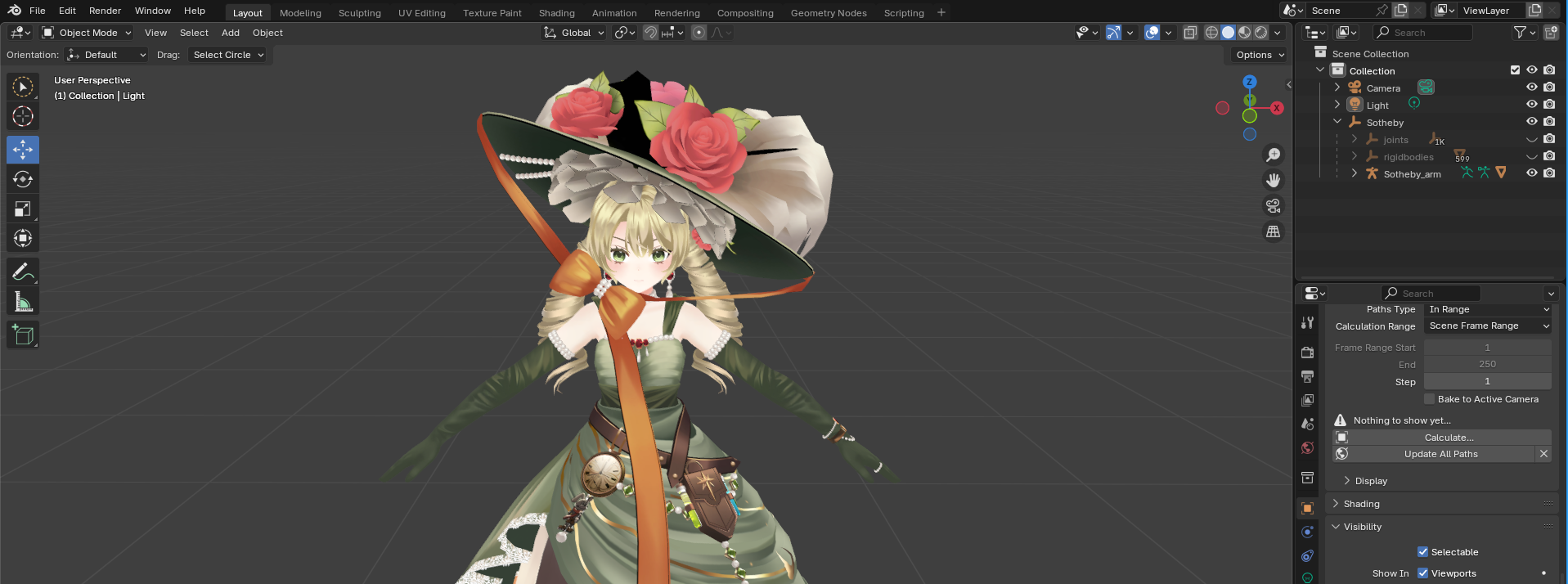Switch to wireframe viewport shading
This screenshot has height=584, width=1568.
(1212, 33)
